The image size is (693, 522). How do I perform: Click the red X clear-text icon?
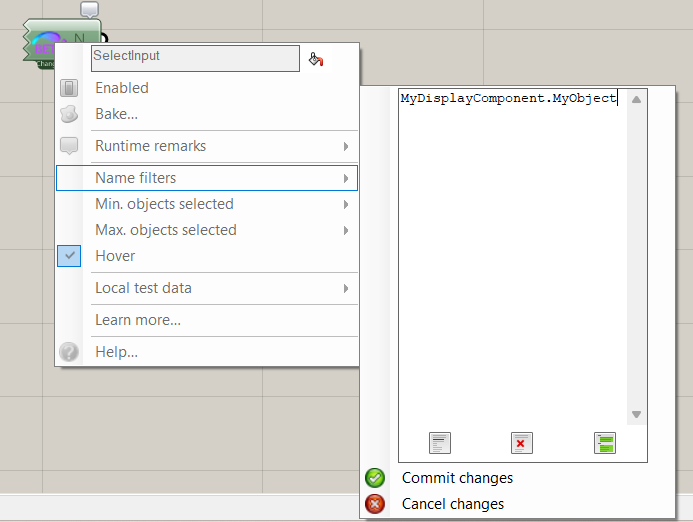click(521, 443)
